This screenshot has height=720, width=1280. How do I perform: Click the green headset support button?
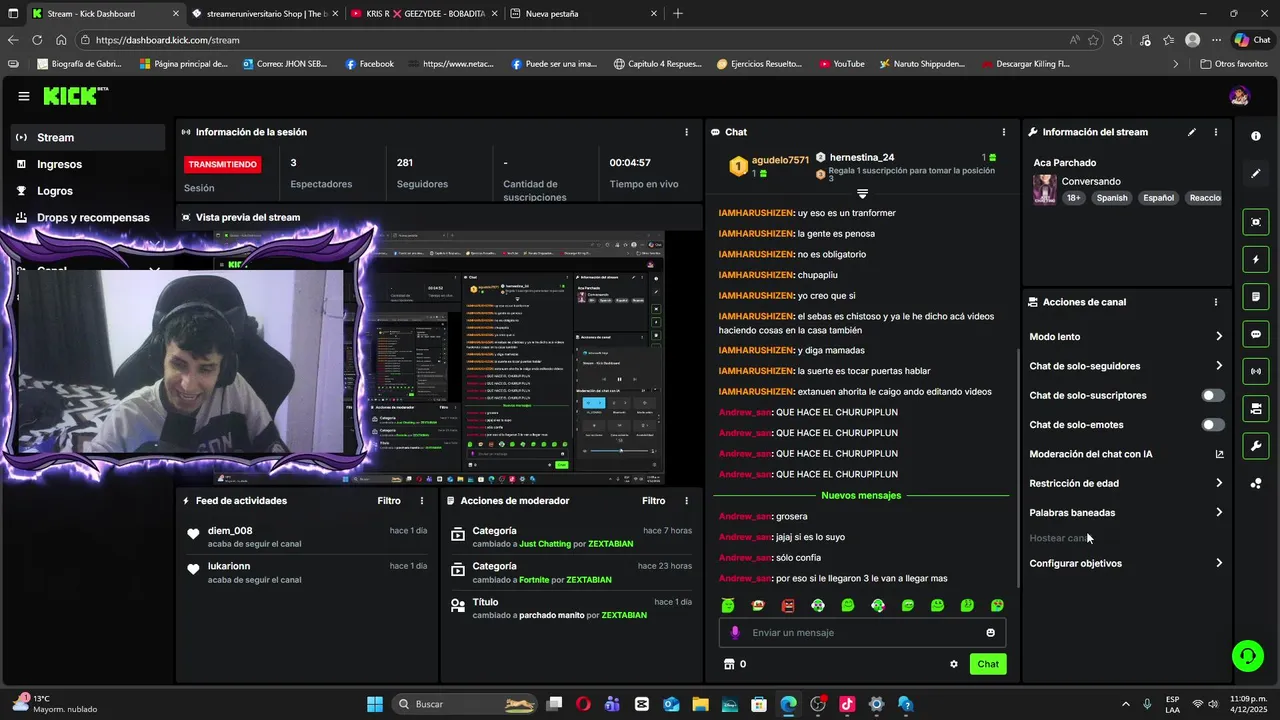1248,656
